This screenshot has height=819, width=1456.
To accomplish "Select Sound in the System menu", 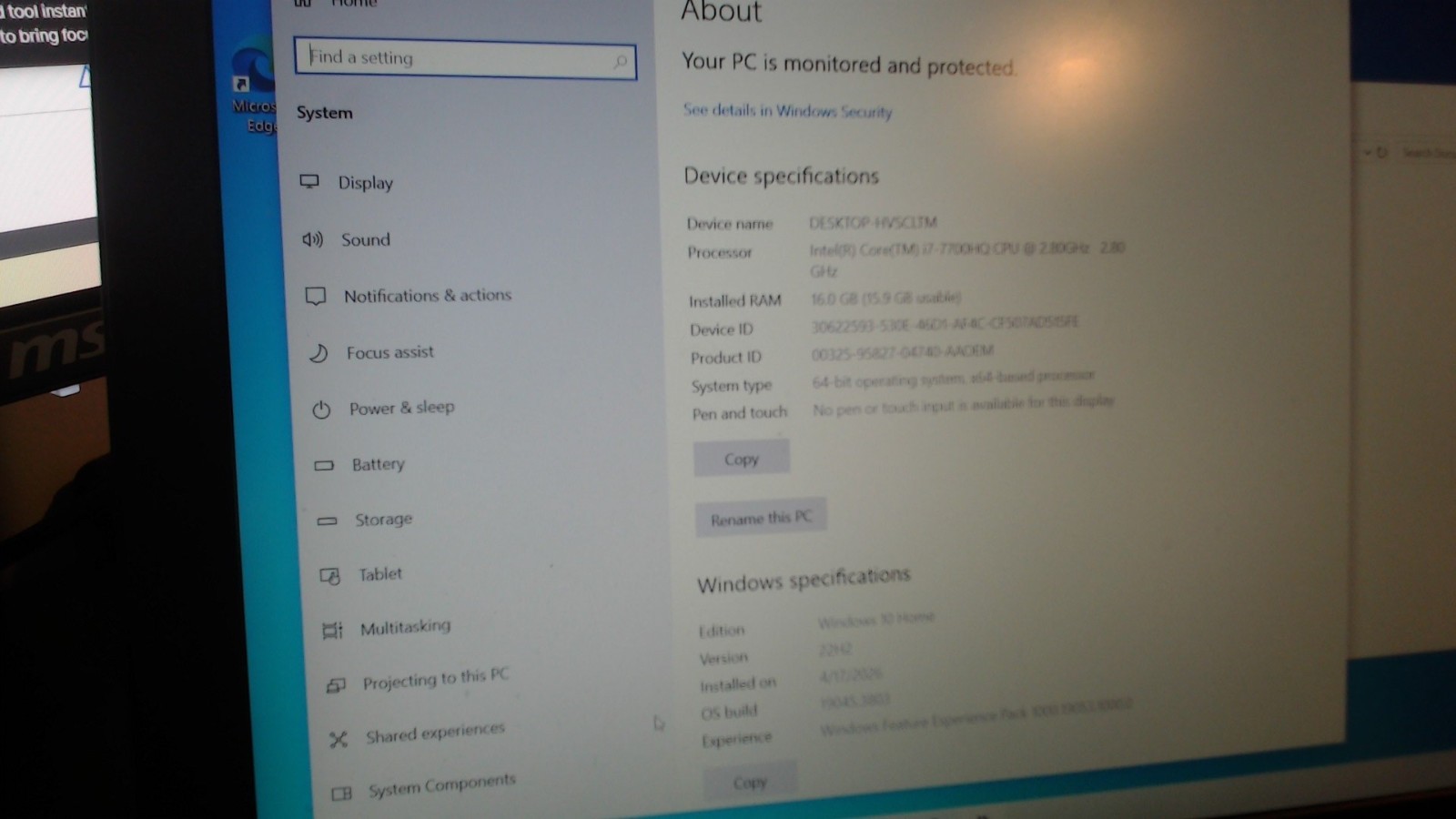I will click(x=366, y=239).
